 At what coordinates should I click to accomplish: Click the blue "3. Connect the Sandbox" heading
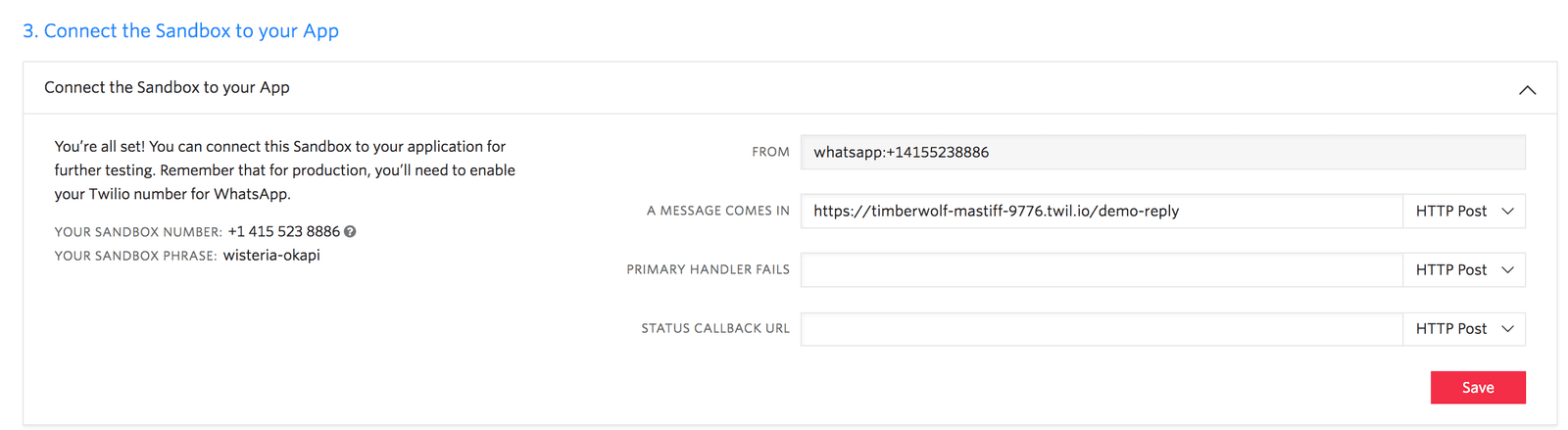click(x=180, y=31)
